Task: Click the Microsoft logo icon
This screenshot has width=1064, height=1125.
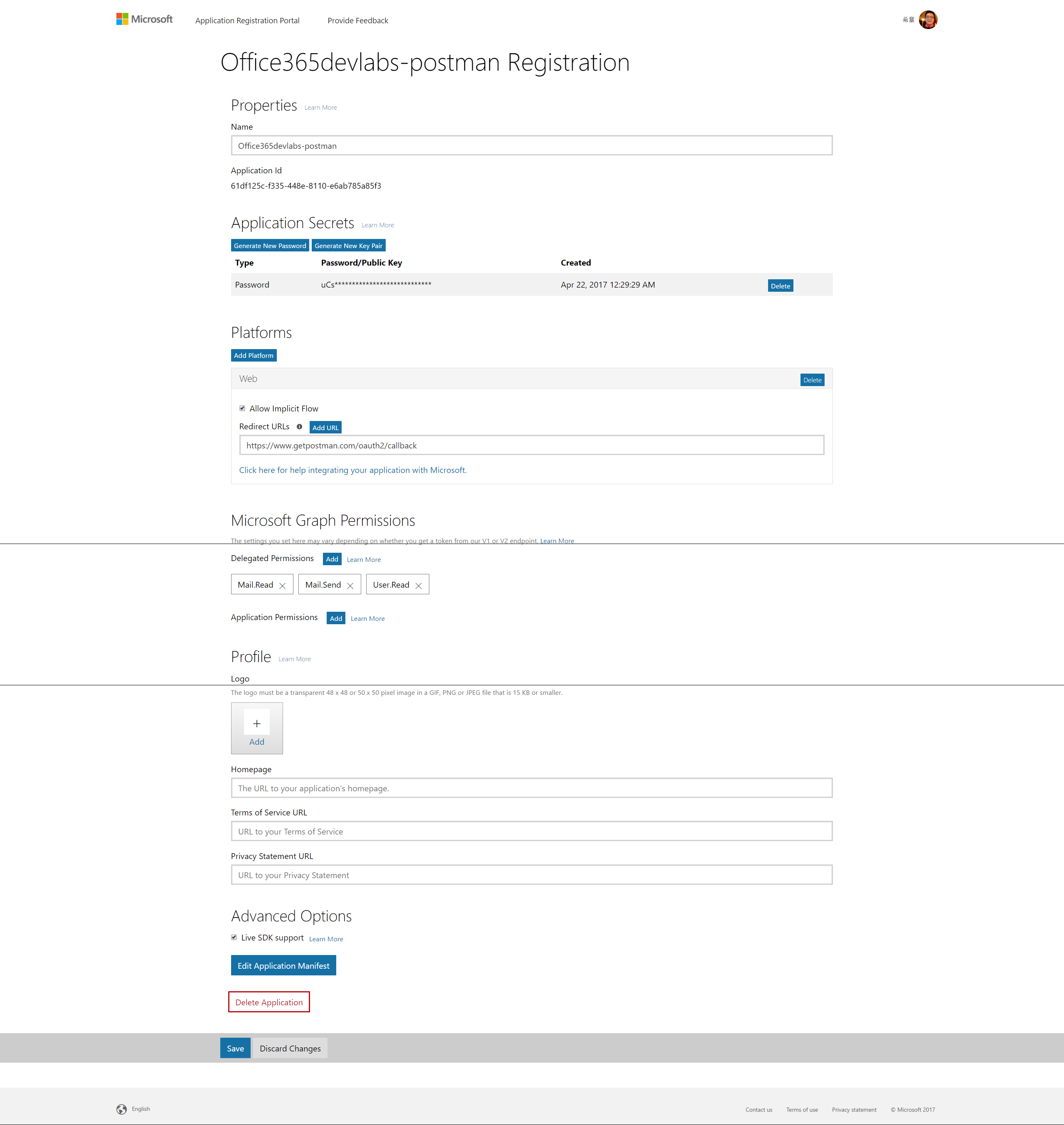Action: (122, 19)
